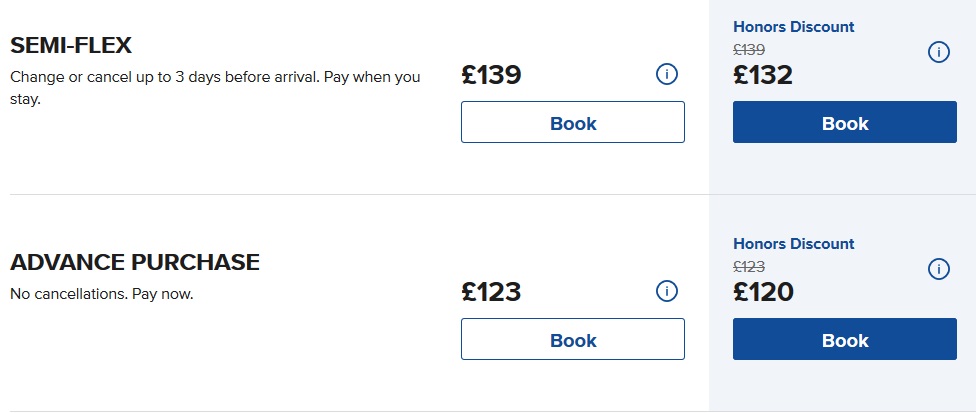Viewport: 976px width, 413px height.
Task: Open info icon beside Semi-Flex £139 rate
Action: [x=667, y=74]
